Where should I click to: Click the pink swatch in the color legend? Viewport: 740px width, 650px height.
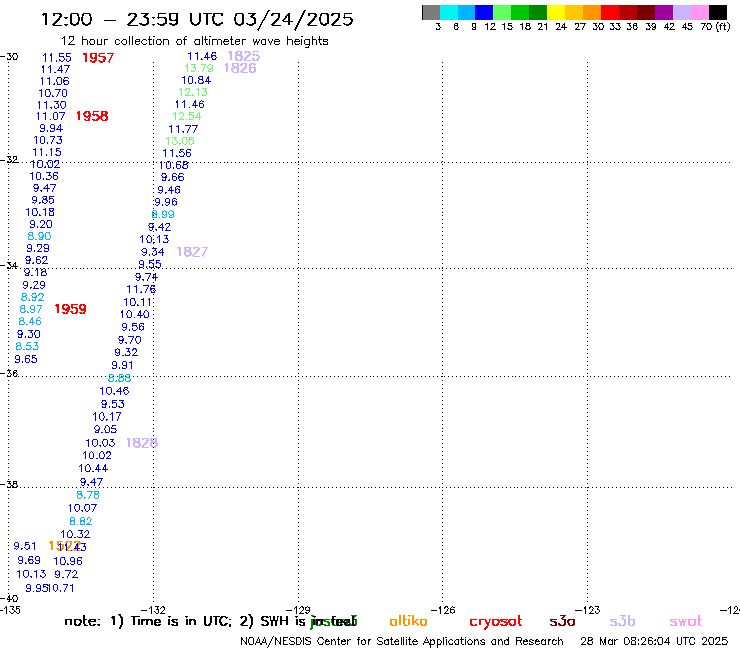tap(700, 12)
